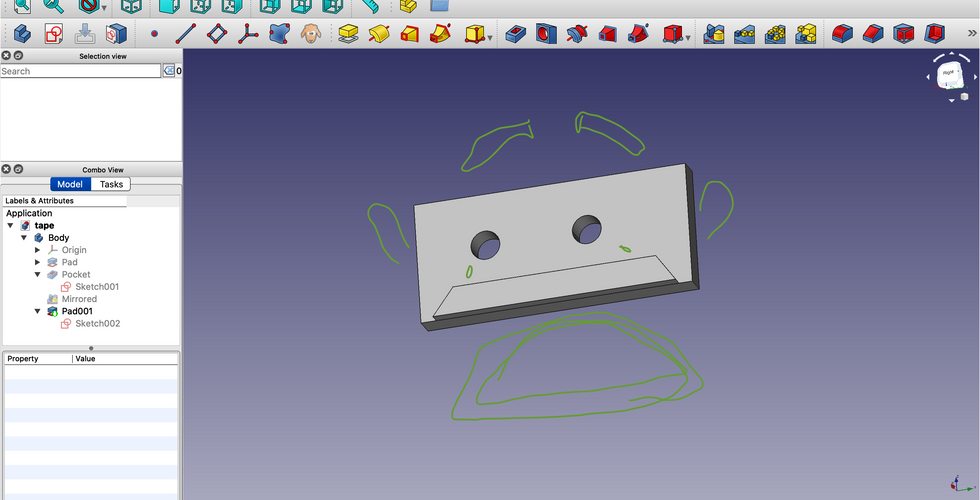
Task: Expand the Origin tree node
Action: coord(38,250)
